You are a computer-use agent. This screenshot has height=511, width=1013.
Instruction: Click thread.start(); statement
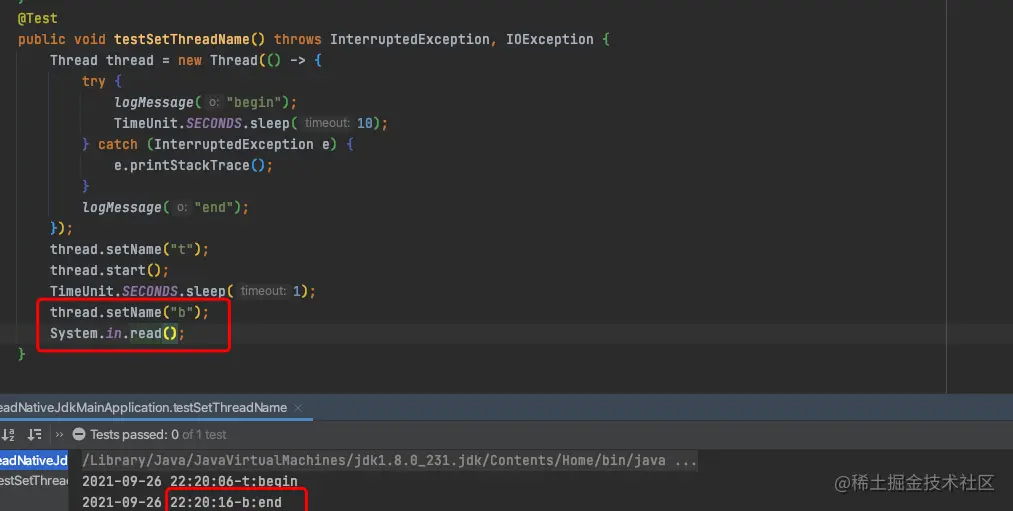[109, 270]
